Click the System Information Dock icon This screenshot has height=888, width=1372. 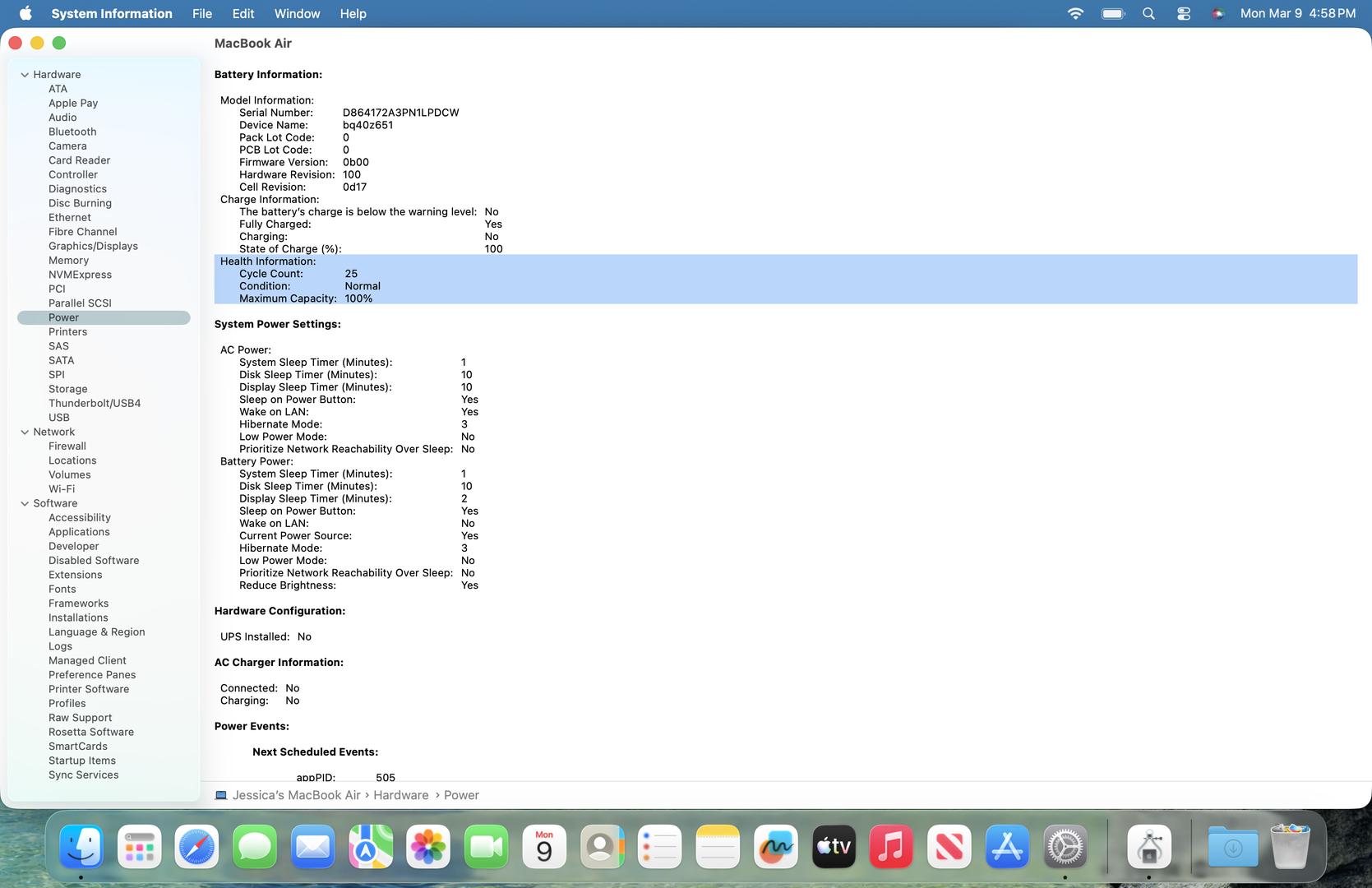pos(1149,846)
